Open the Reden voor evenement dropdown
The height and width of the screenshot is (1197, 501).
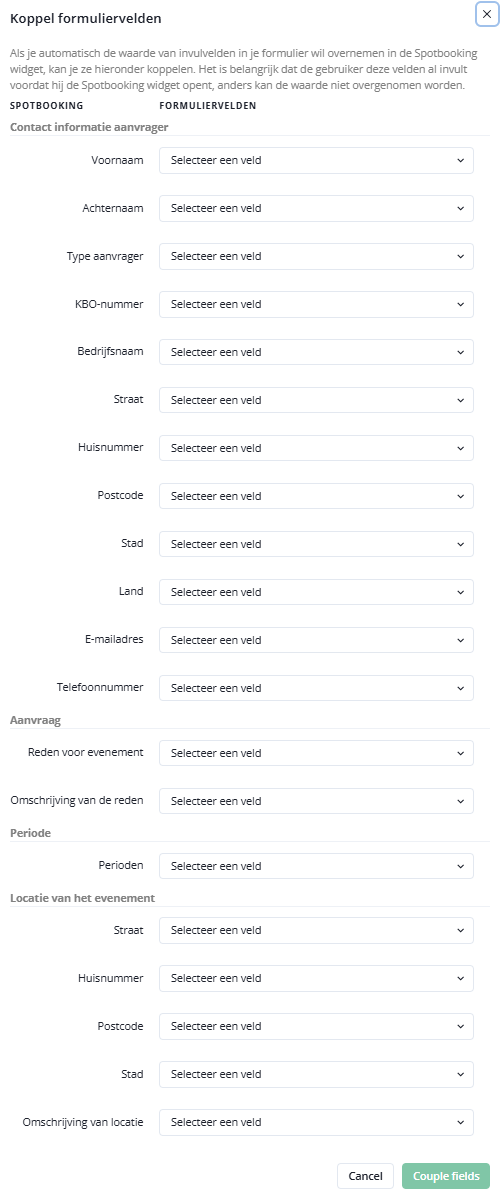pyautogui.click(x=316, y=753)
